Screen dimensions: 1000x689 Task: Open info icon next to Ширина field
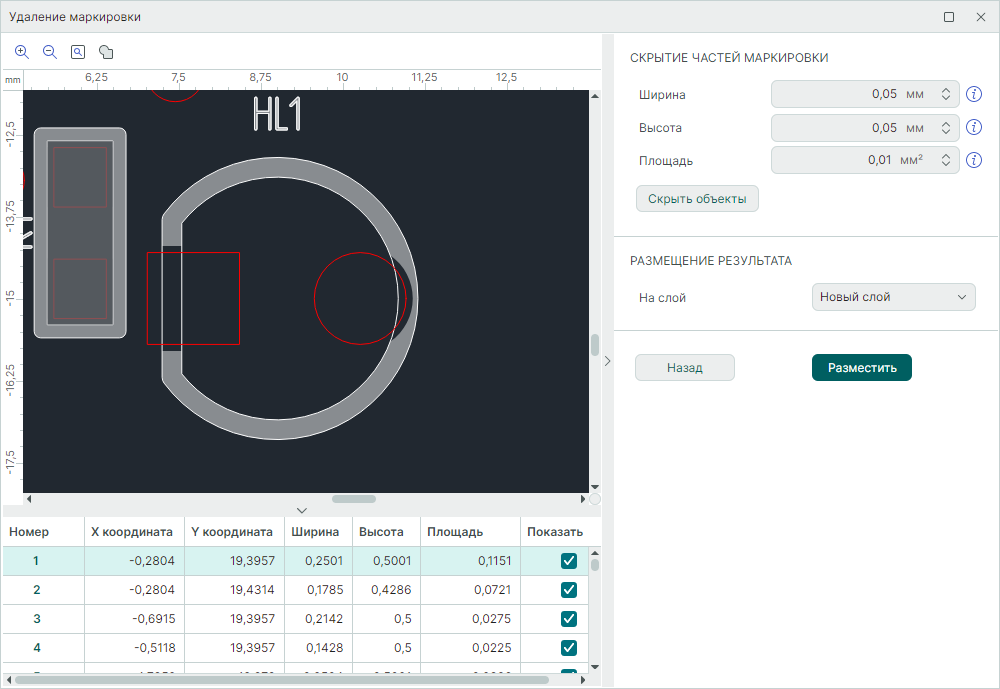(x=974, y=95)
